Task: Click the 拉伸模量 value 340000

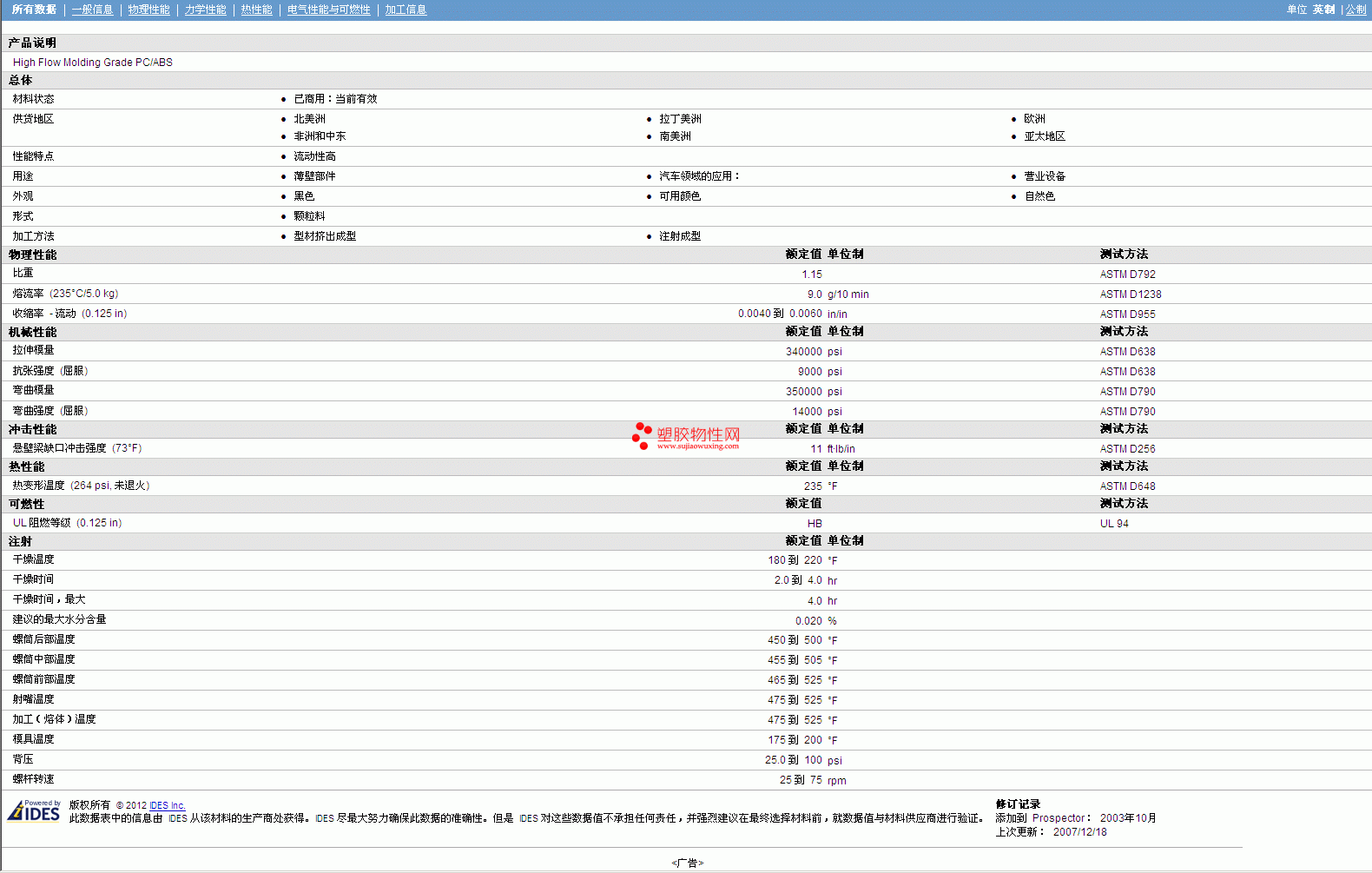Action: click(804, 352)
